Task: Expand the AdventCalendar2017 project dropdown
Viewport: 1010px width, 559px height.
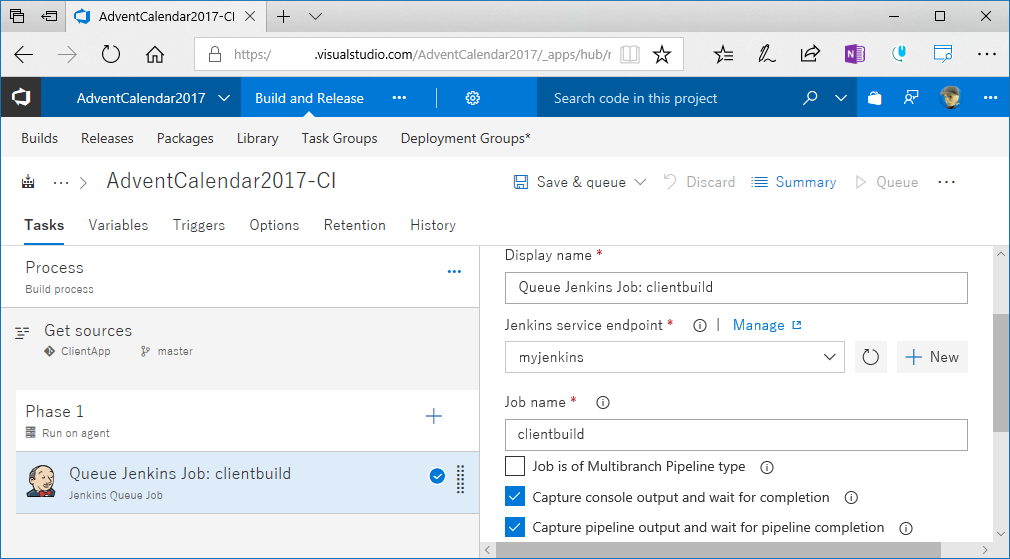Action: click(223, 98)
